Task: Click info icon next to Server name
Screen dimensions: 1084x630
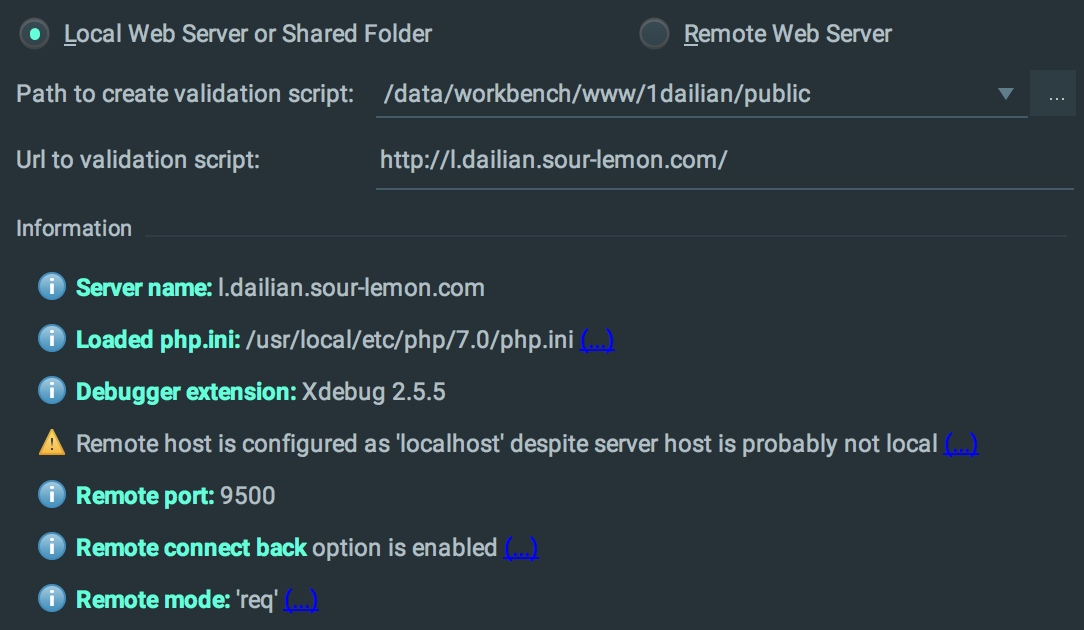Action: 52,286
